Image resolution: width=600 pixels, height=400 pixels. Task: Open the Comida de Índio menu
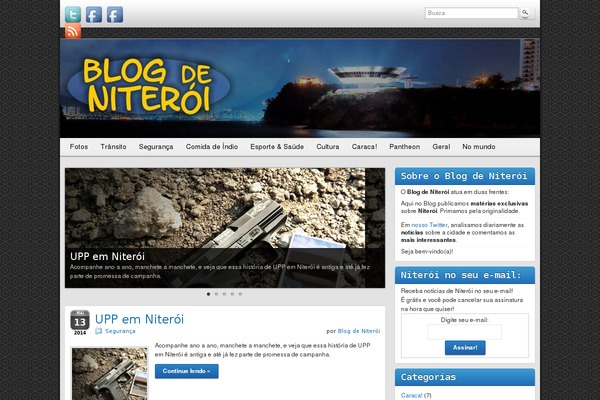(x=212, y=147)
